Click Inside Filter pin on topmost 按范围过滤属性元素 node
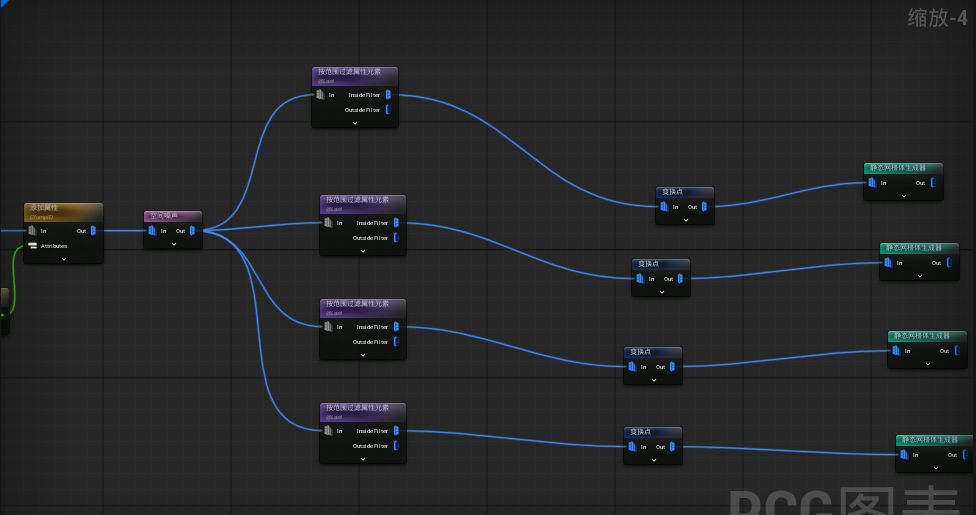 pos(388,95)
